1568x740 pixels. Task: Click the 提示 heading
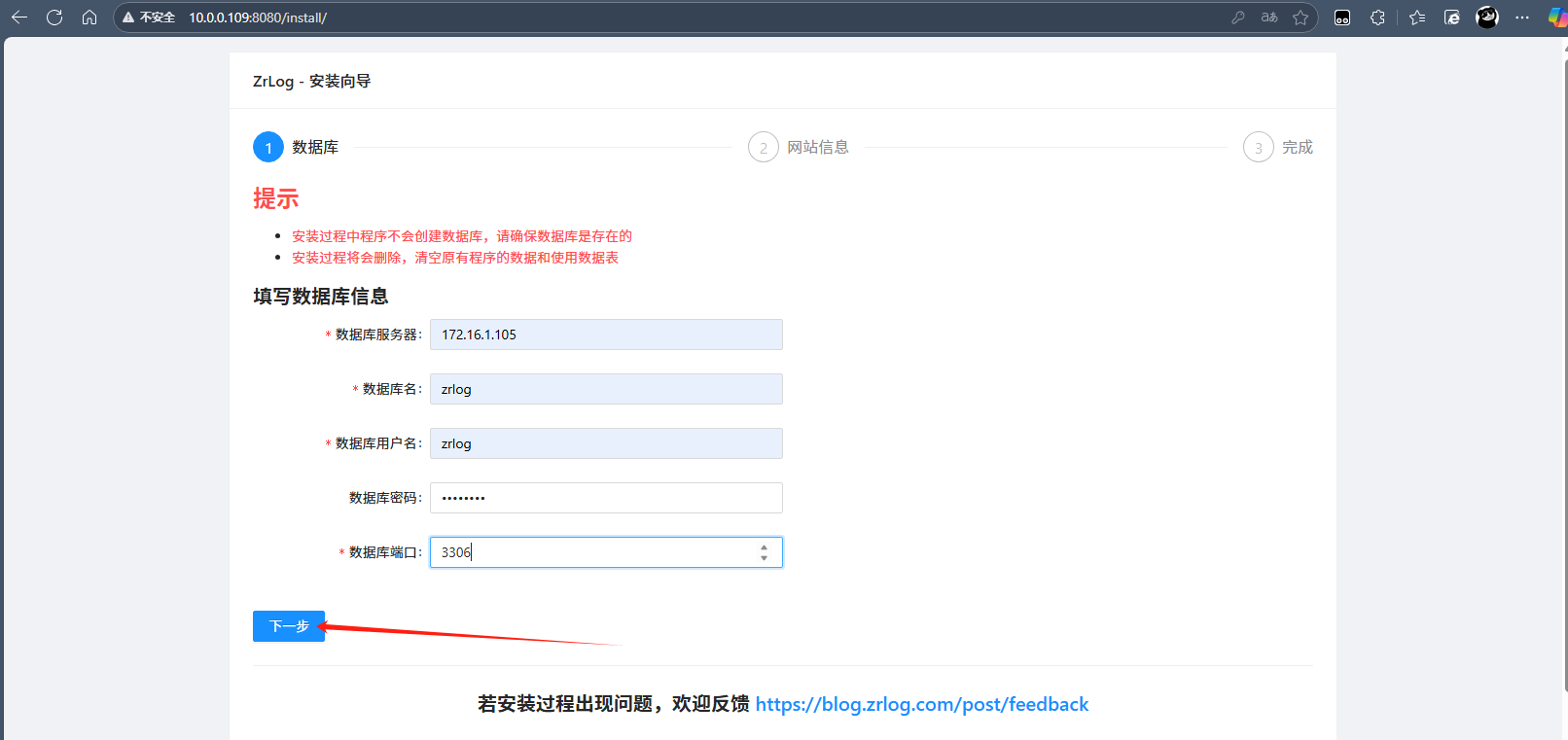pos(276,198)
